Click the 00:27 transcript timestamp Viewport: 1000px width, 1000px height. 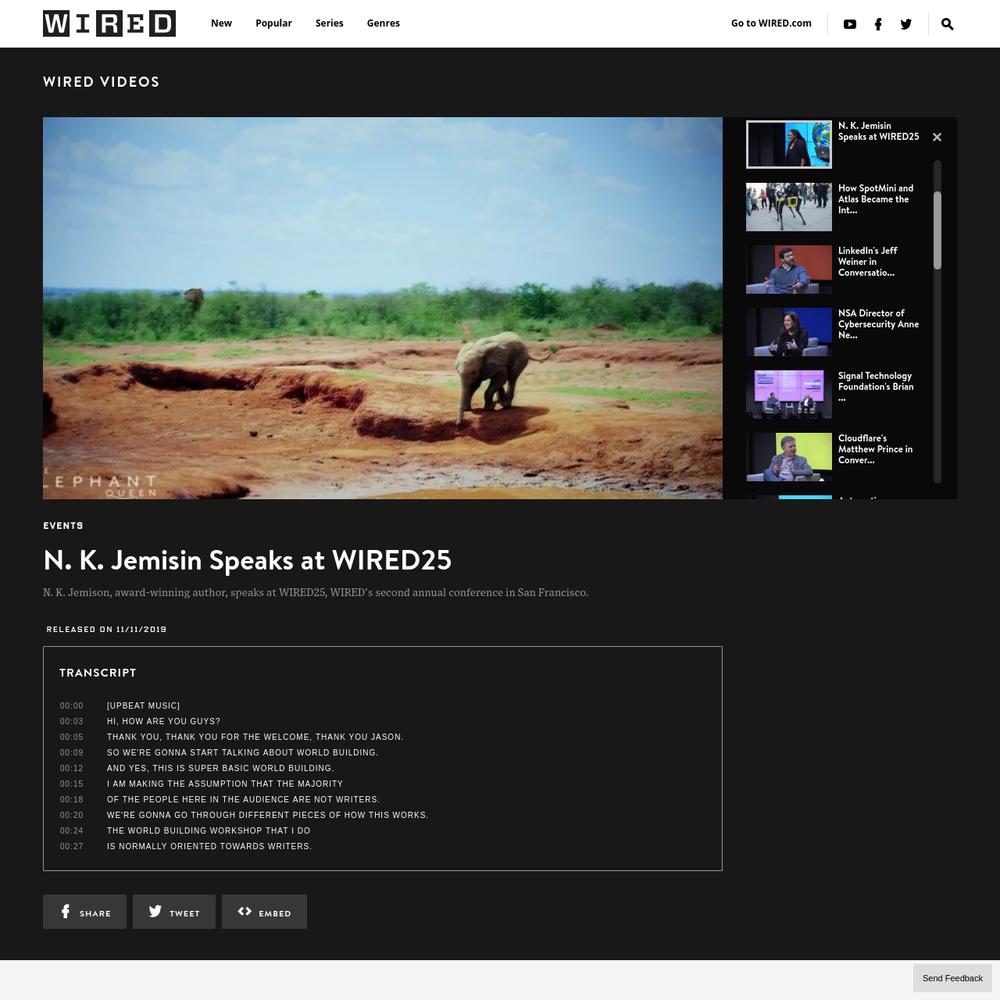pyautogui.click(x=71, y=846)
